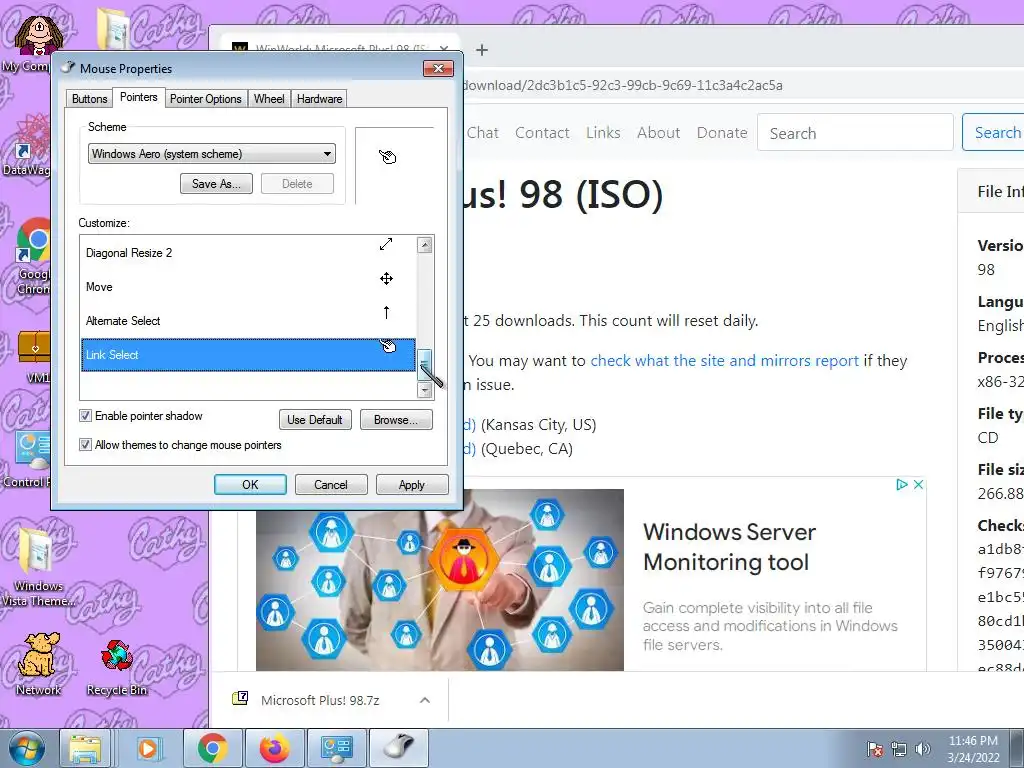Open the folder icon at top of desktop
The height and width of the screenshot is (768, 1024).
113,30
